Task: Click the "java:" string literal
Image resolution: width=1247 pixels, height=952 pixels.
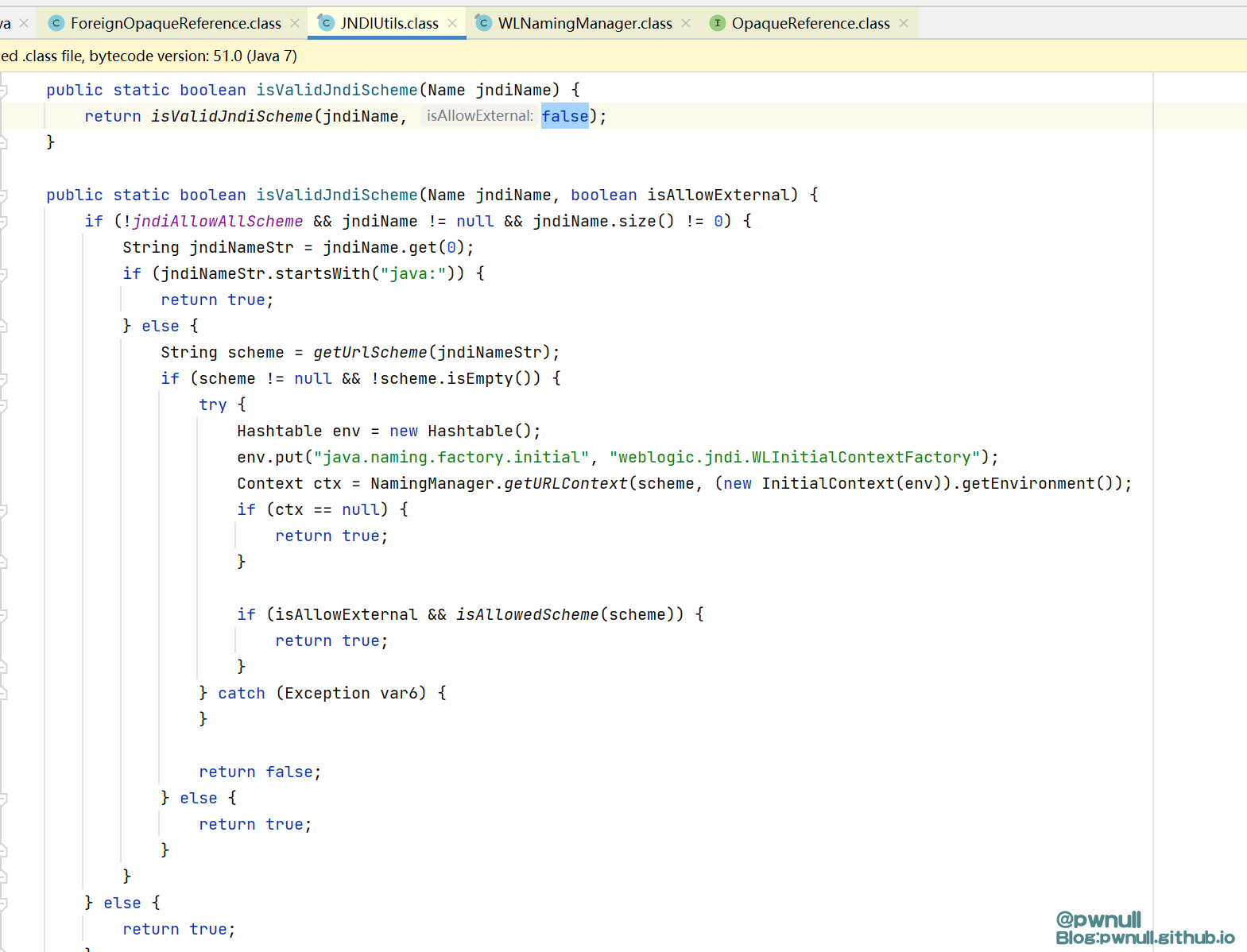Action: (413, 273)
